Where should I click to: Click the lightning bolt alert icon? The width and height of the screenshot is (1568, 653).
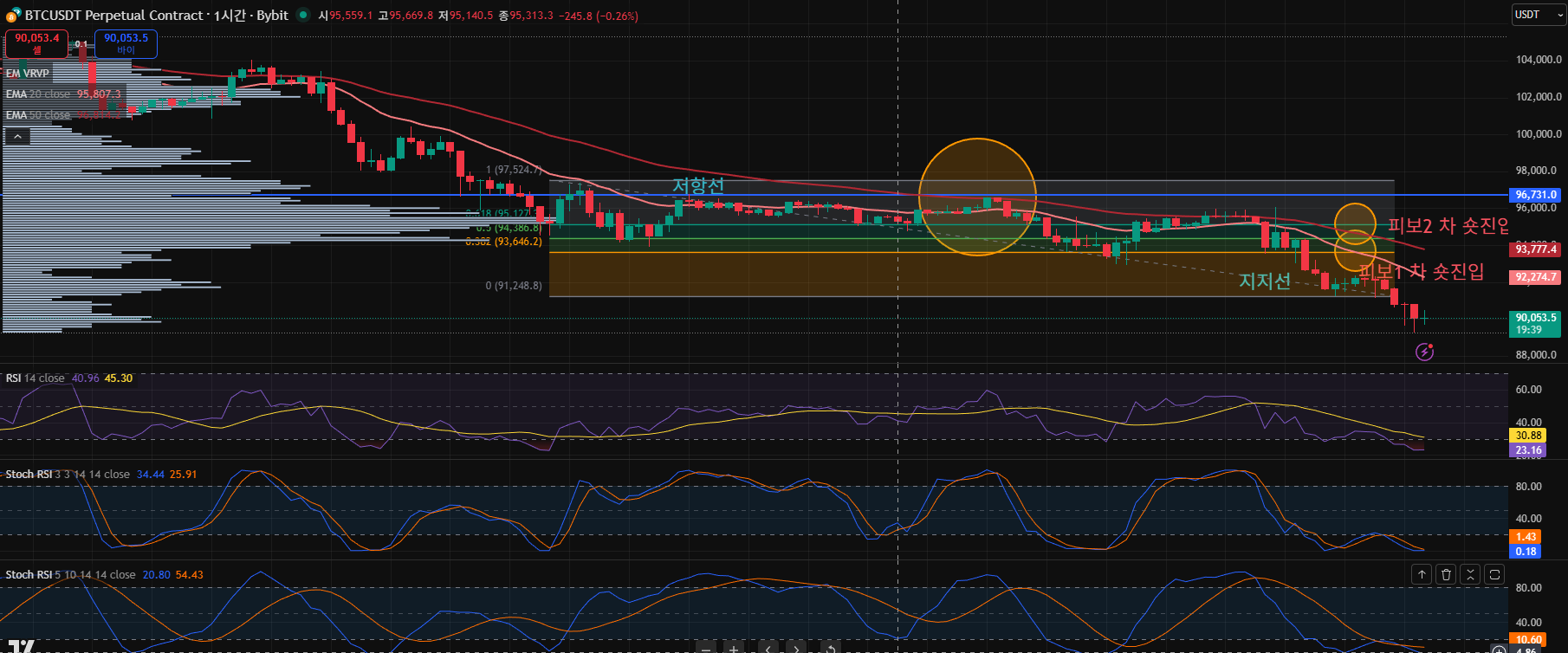(1424, 352)
